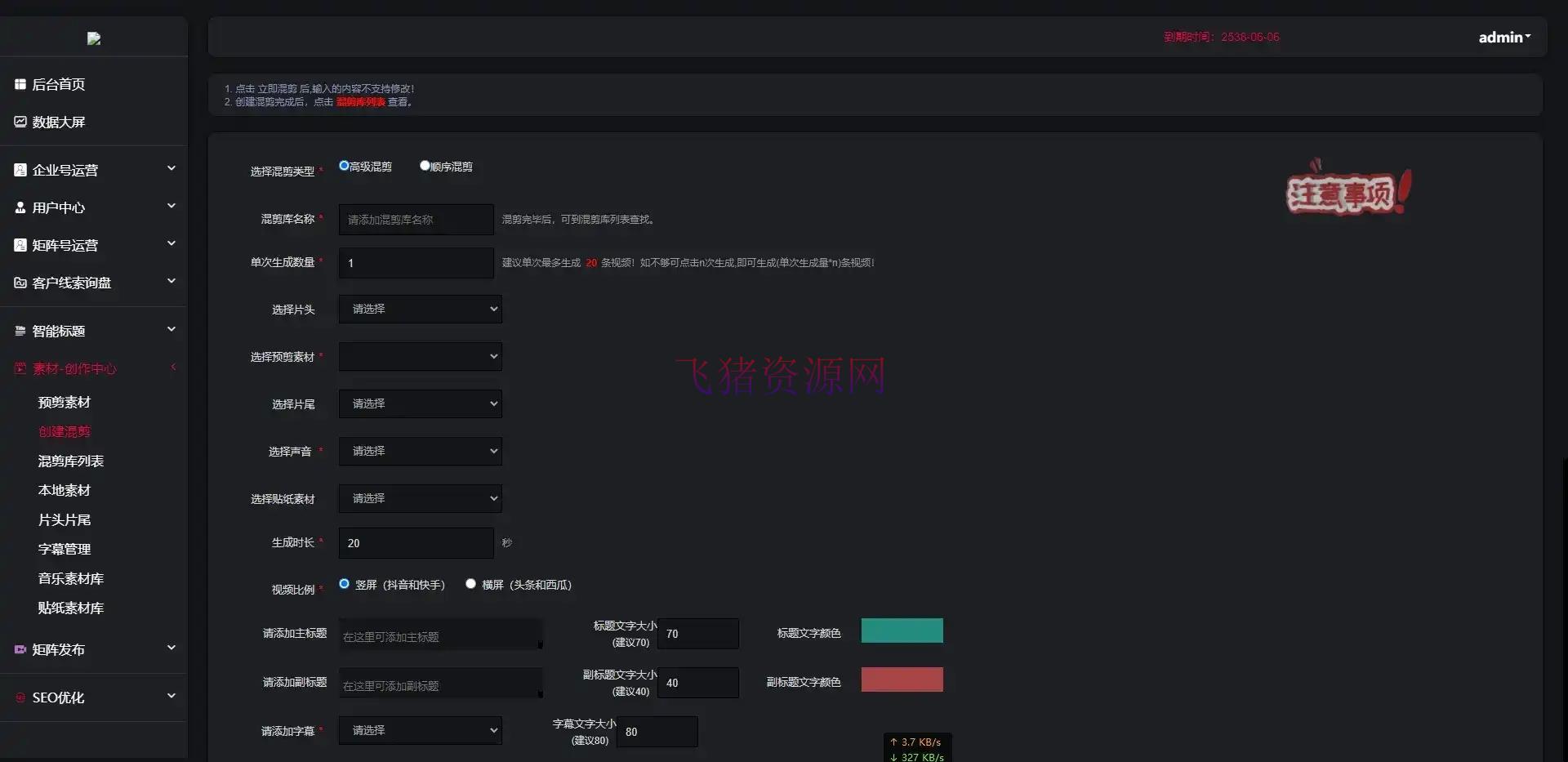Screen dimensions: 1568x762
Task: Select 横屏（头条和西瓜）video ratio
Action: pos(470,583)
